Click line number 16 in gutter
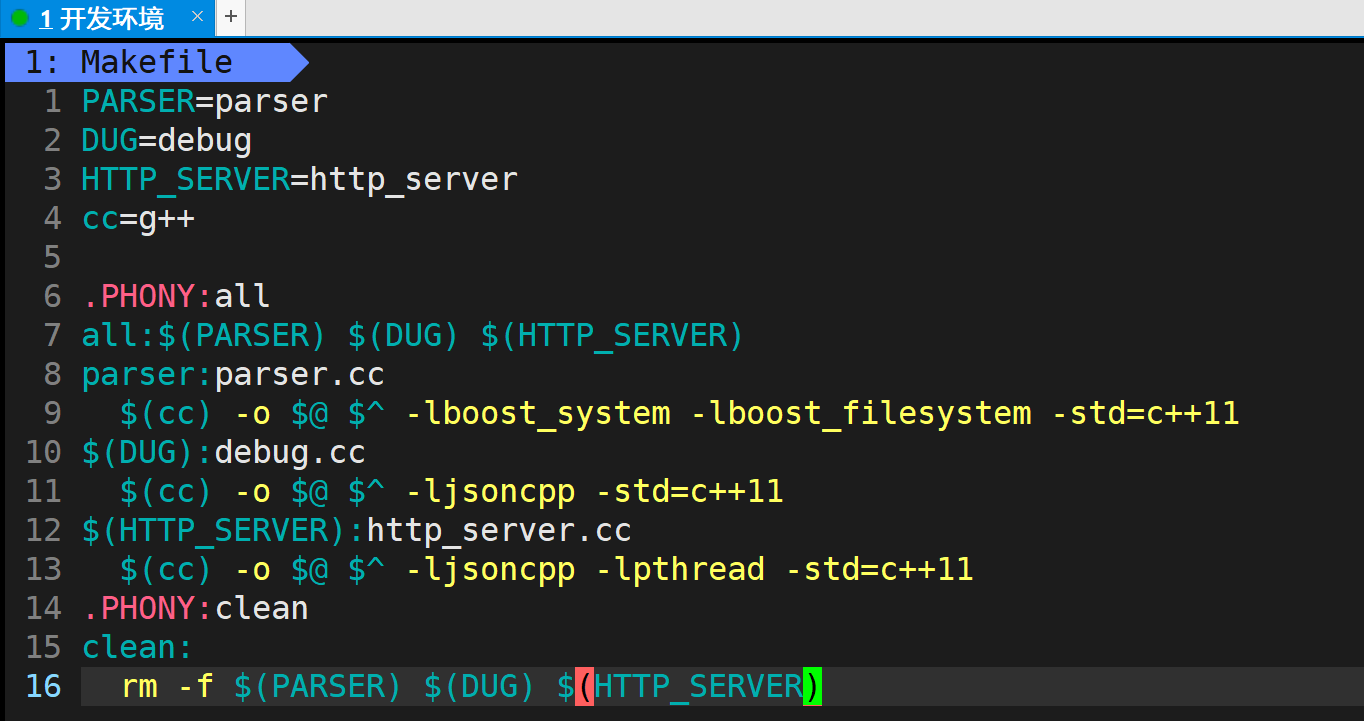Screen dimensions: 1364x721 click(x=43, y=686)
